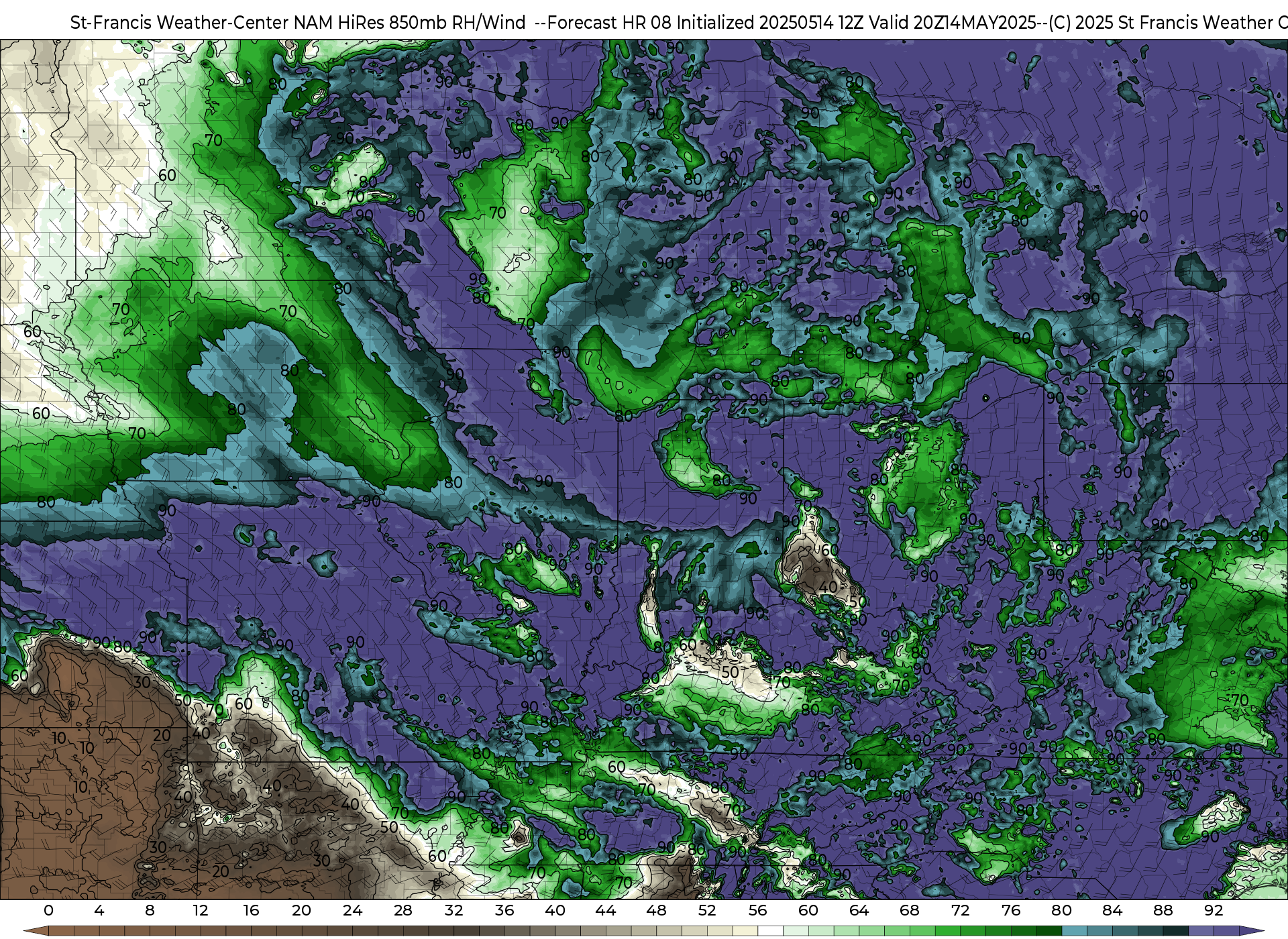Click the colorbar tick label '28'

click(x=403, y=910)
